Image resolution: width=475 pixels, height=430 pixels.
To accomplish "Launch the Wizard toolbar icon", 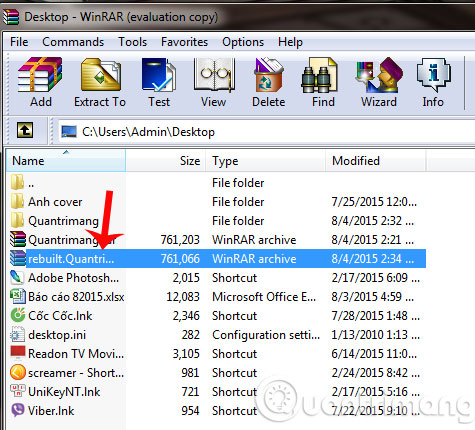I will tap(379, 75).
